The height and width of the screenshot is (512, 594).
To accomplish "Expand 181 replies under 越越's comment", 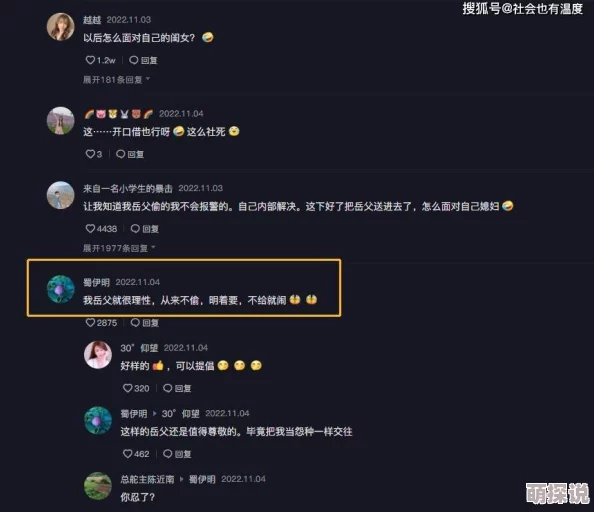I will 116,80.
